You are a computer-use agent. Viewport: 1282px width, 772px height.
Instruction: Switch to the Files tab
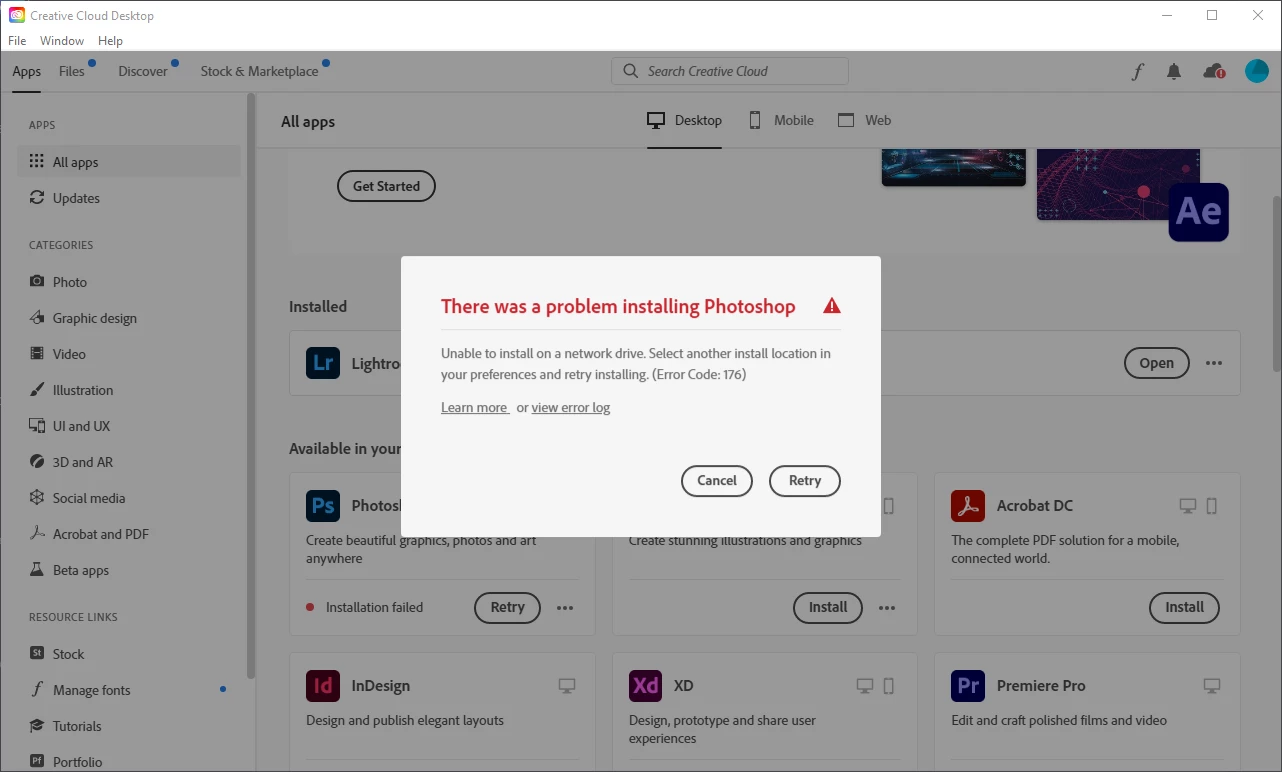[x=72, y=71]
